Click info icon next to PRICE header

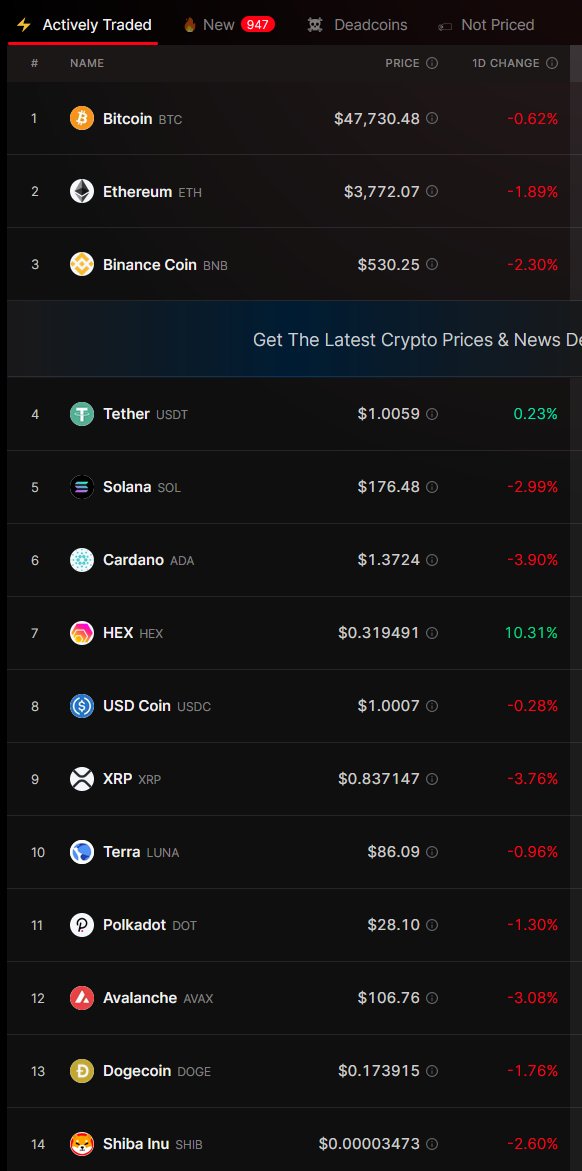coord(432,63)
